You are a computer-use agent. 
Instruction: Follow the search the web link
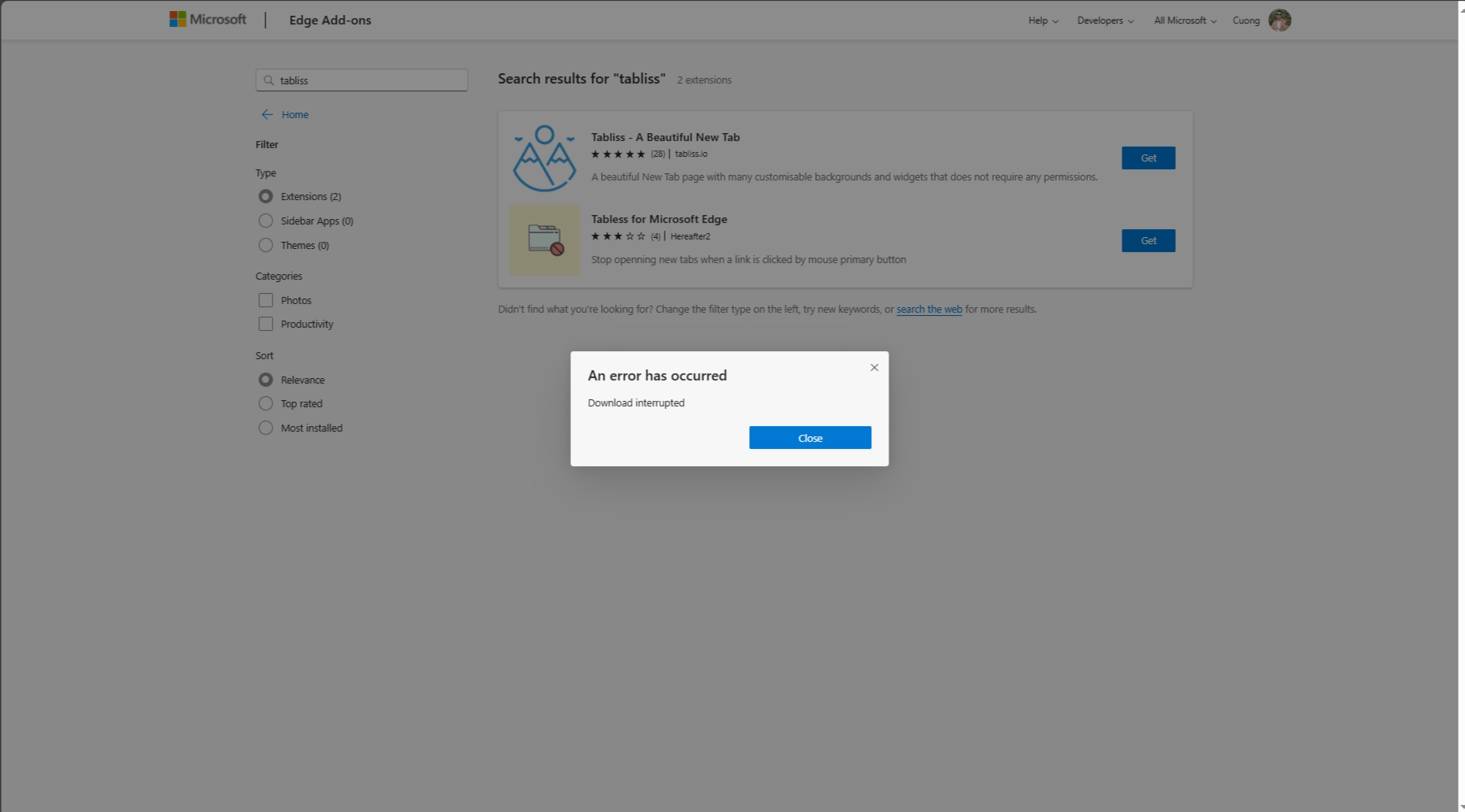pyautogui.click(x=929, y=310)
